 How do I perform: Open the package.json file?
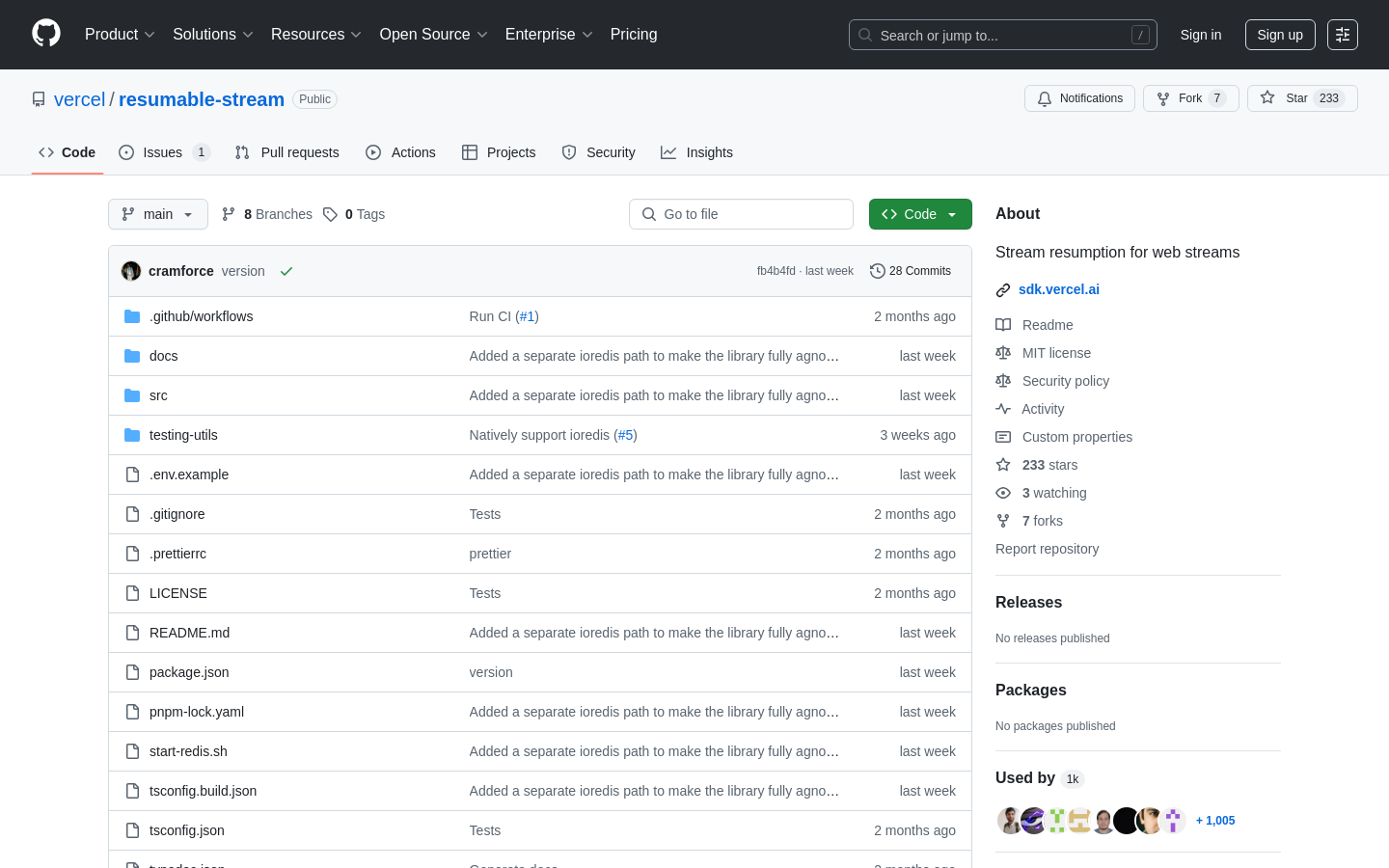189,672
